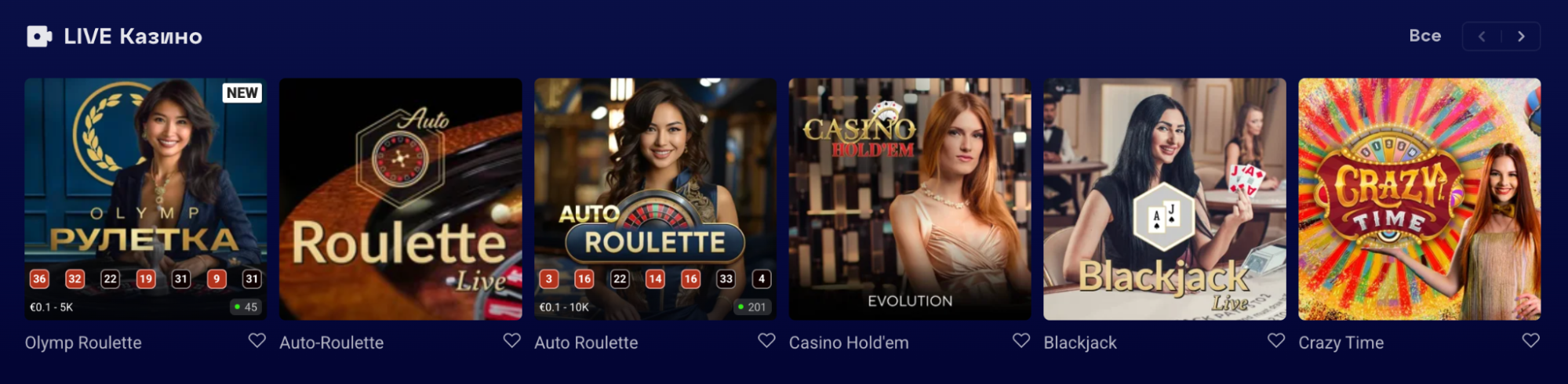The width and height of the screenshot is (1568, 384).
Task: Click the live camera icon beside LIVE Казино
Action: 39,36
